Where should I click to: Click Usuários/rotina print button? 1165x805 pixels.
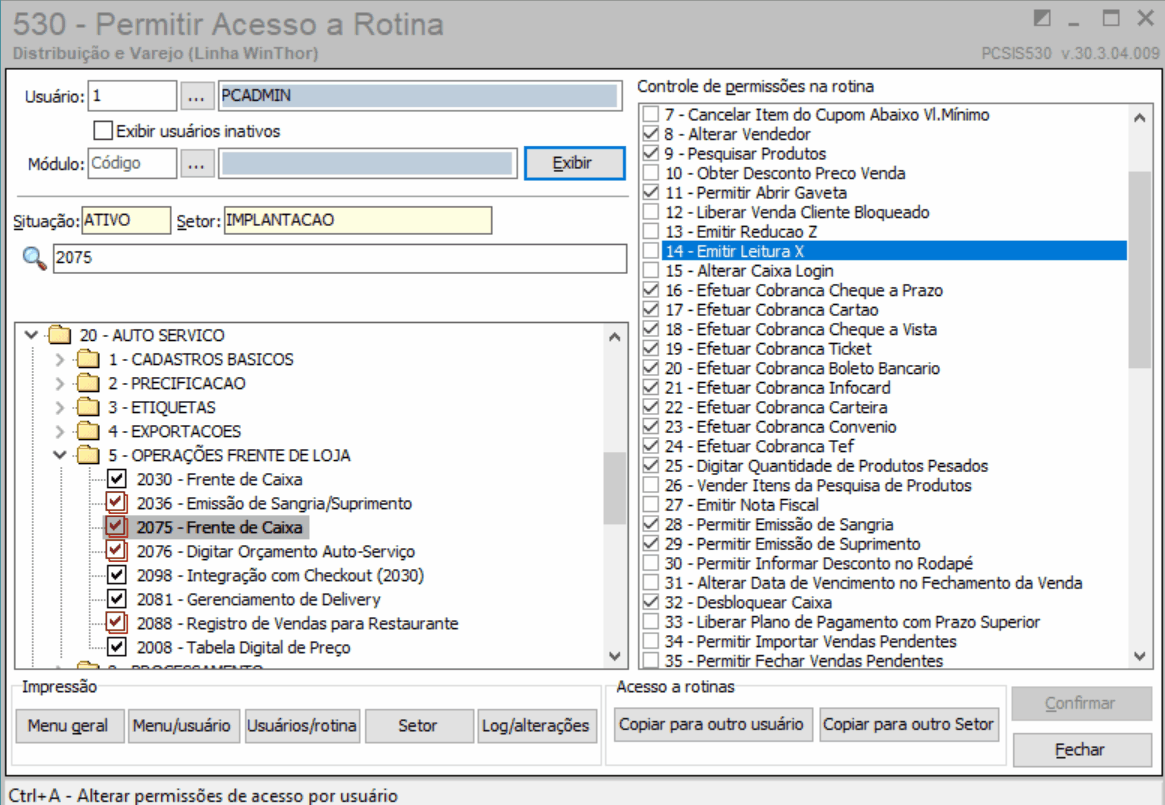302,725
